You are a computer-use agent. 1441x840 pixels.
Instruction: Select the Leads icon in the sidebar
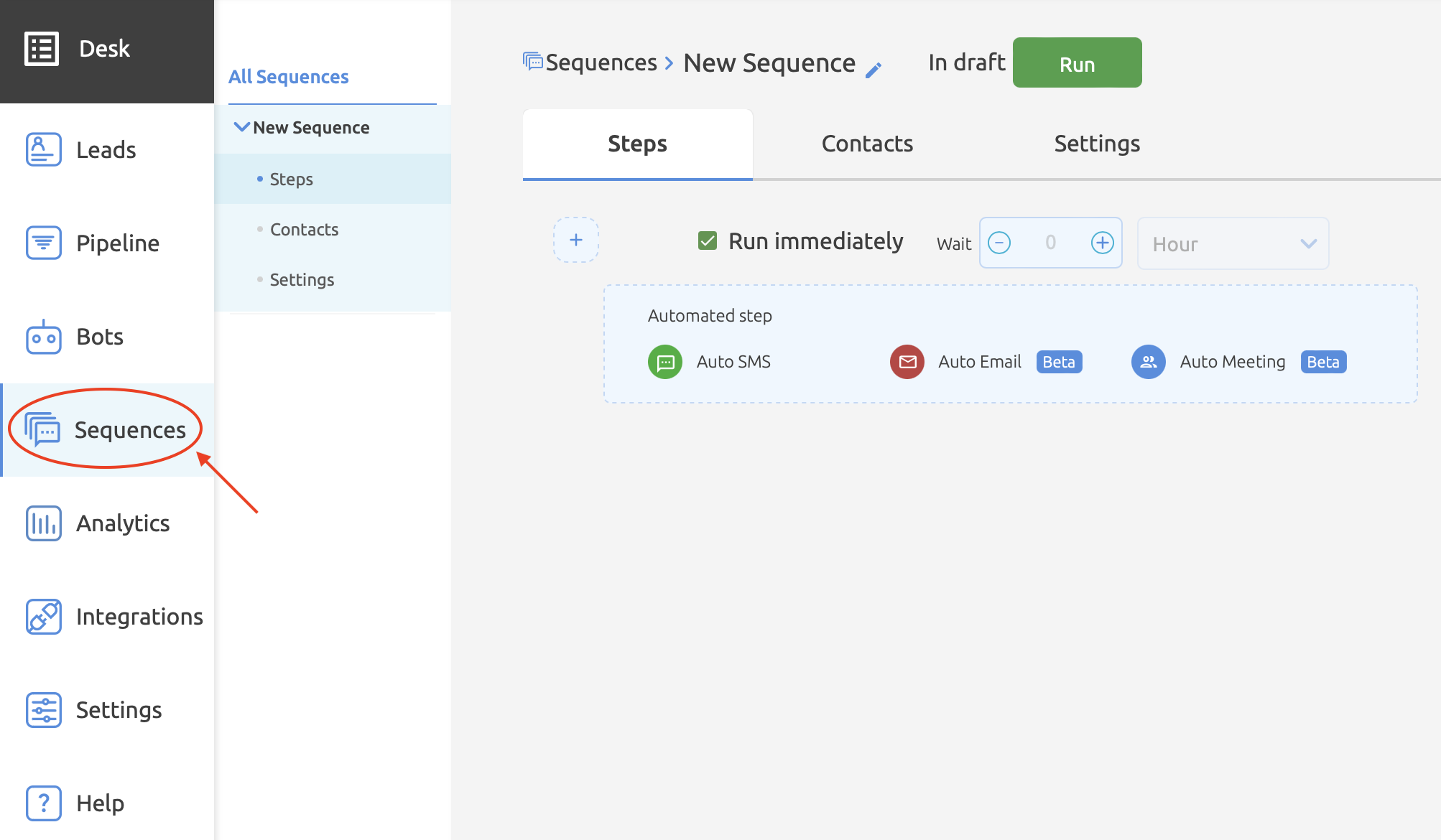click(x=43, y=149)
